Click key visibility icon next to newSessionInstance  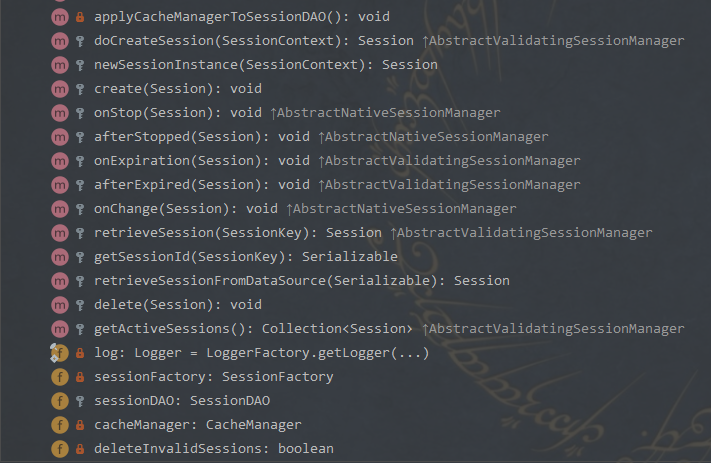[80, 65]
